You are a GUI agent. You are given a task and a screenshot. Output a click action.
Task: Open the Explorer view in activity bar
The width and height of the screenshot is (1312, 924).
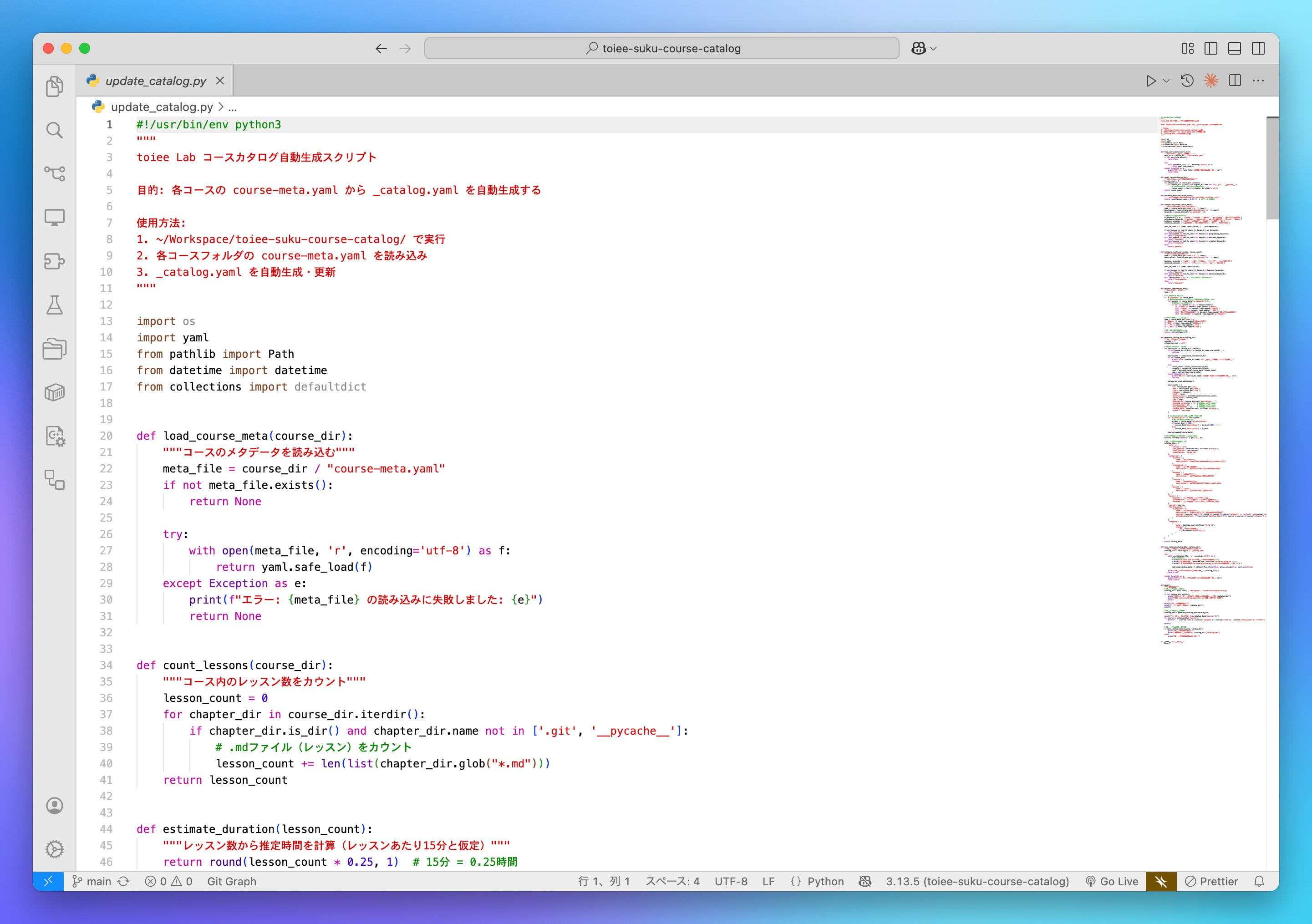click(x=54, y=86)
